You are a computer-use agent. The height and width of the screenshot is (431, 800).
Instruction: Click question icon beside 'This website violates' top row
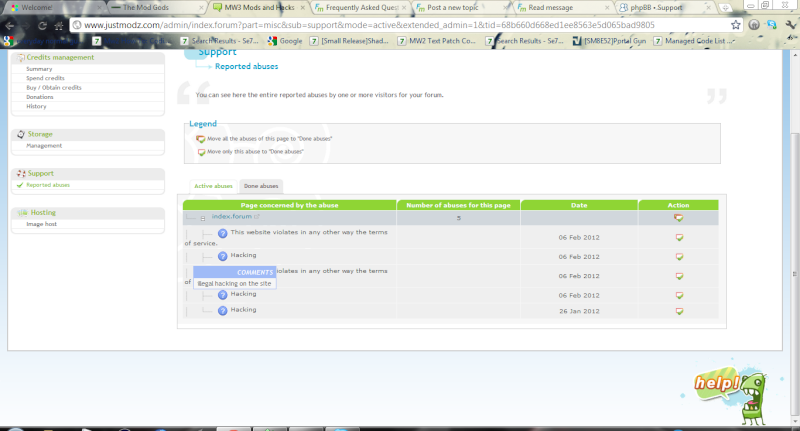222,234
